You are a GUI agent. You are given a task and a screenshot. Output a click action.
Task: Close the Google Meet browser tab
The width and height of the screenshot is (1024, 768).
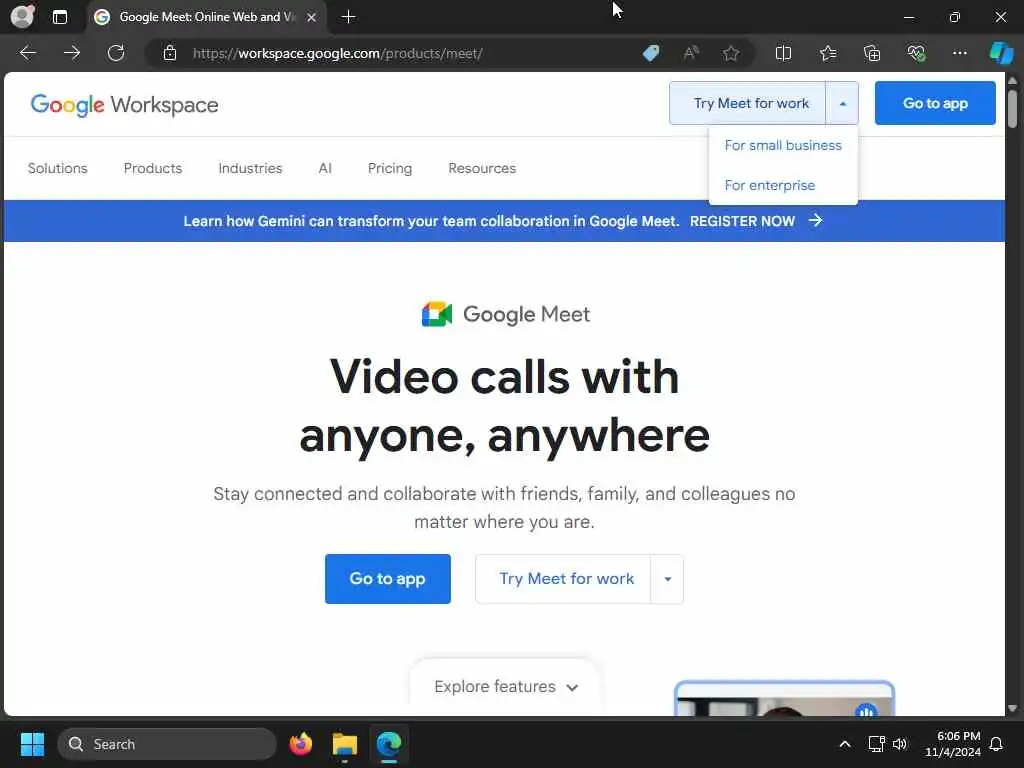click(x=312, y=17)
